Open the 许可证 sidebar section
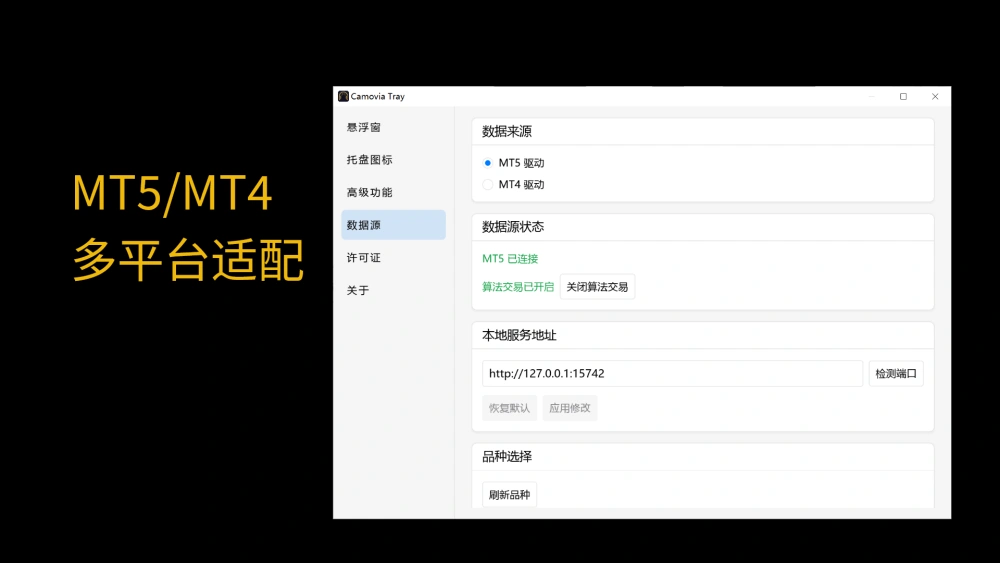Screen dimensions: 1000x563 (393, 258)
